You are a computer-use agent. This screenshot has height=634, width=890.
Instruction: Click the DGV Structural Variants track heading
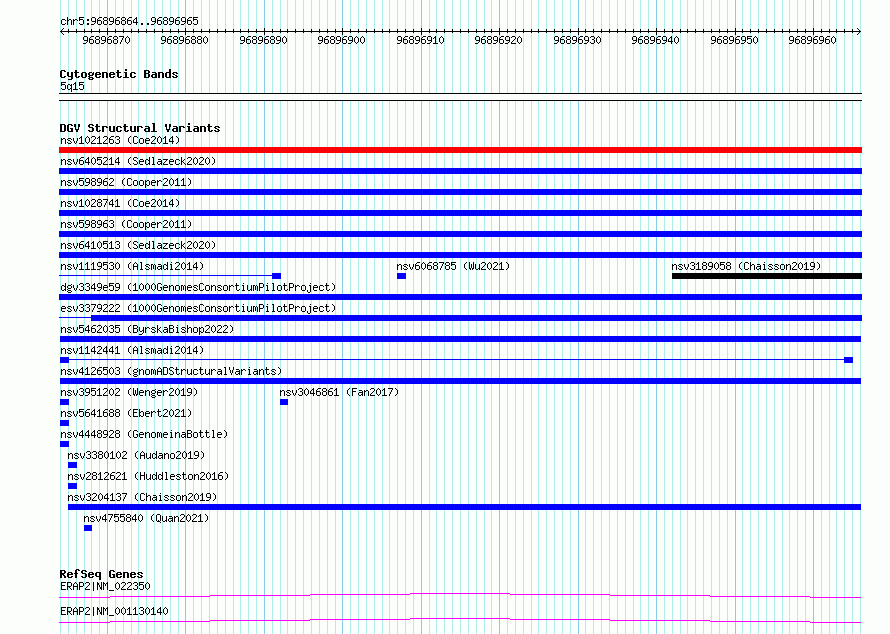[140, 128]
